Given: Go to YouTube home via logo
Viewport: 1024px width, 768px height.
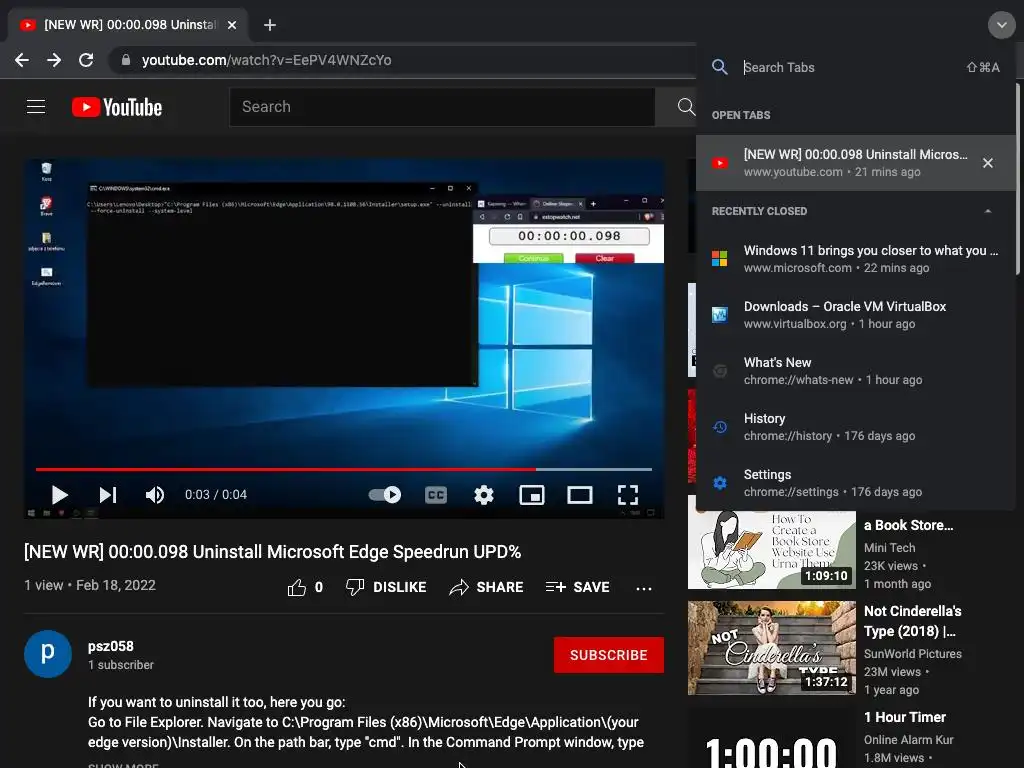Looking at the screenshot, I should tap(117, 107).
